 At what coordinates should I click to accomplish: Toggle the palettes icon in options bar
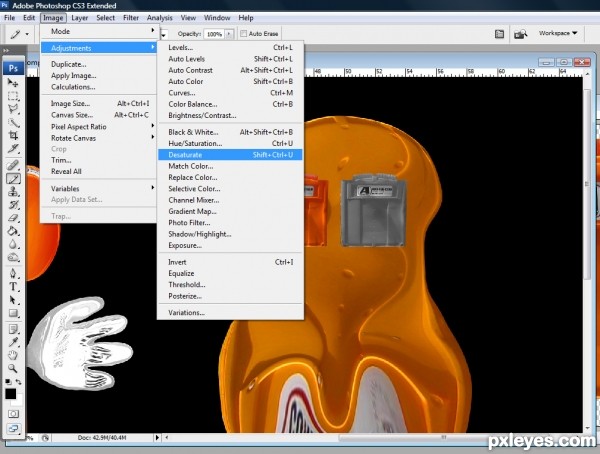(x=499, y=34)
